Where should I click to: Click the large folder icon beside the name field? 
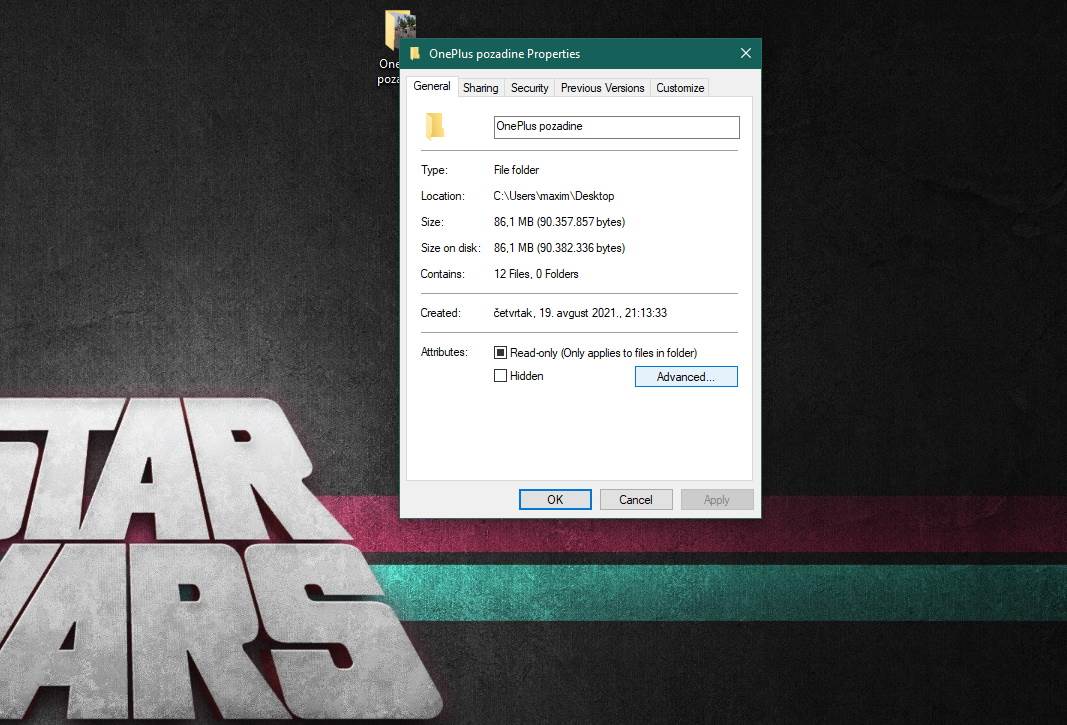(434, 126)
